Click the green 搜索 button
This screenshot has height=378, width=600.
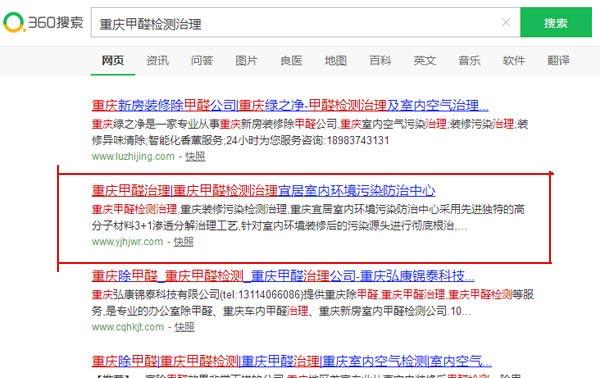[x=556, y=23]
